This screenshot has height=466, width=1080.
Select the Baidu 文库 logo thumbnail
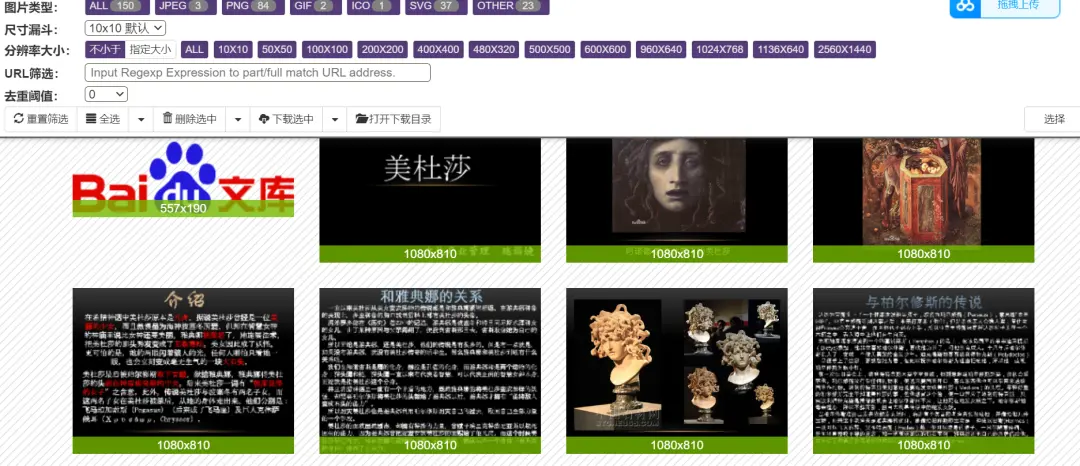(183, 178)
